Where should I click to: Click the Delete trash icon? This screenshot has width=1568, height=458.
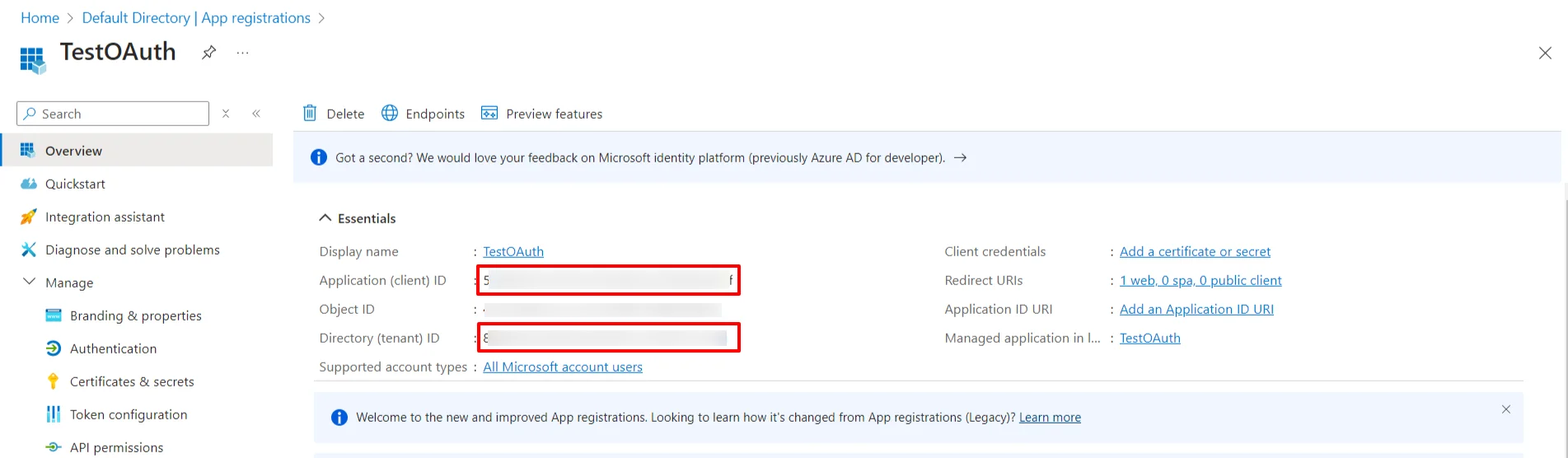point(310,113)
